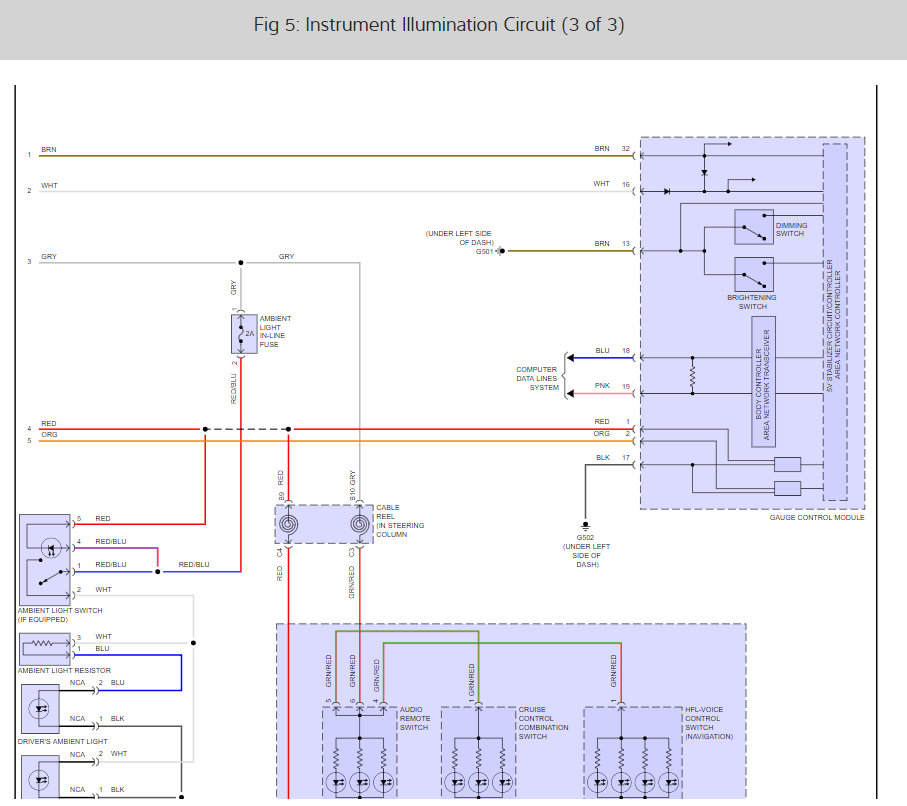Click the Brightening Switch symbol

754,274
